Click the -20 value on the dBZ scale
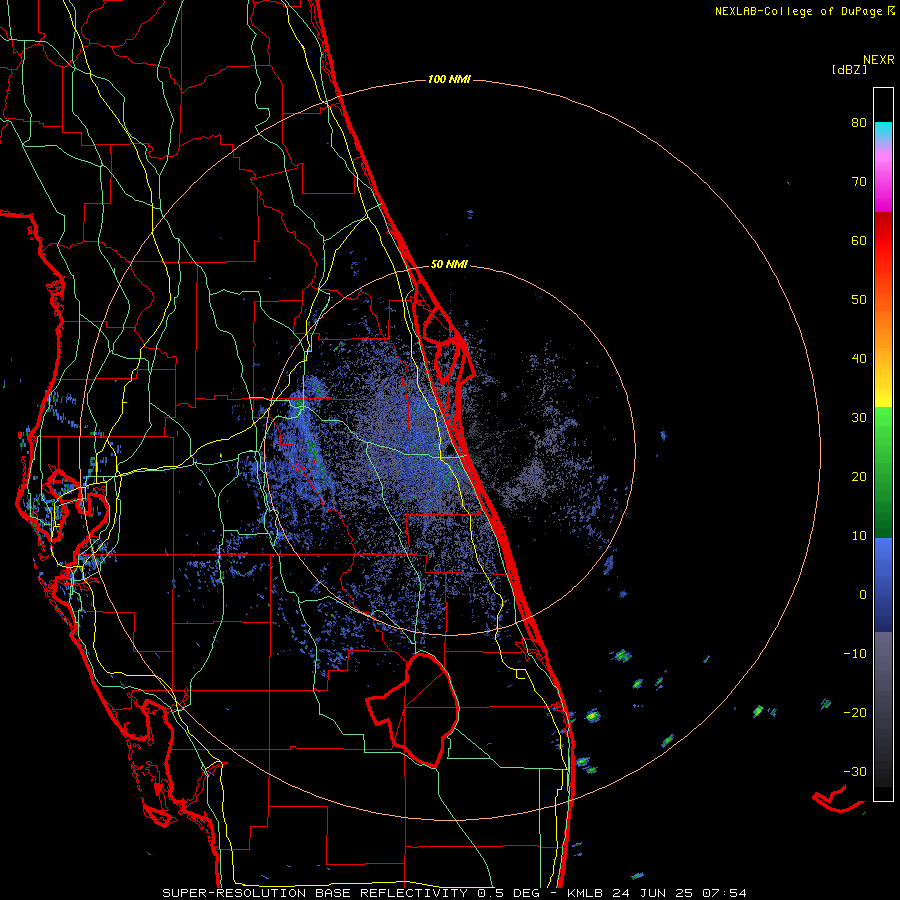Image resolution: width=900 pixels, height=900 pixels. point(855,713)
